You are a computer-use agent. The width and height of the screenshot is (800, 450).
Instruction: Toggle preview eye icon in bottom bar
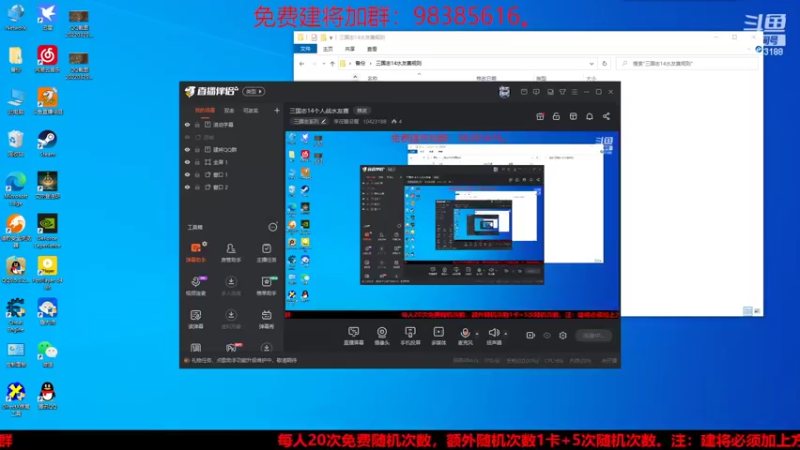547,335
